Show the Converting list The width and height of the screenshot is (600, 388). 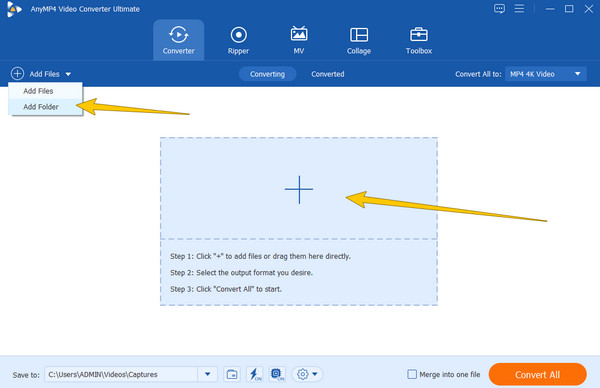[x=267, y=74]
